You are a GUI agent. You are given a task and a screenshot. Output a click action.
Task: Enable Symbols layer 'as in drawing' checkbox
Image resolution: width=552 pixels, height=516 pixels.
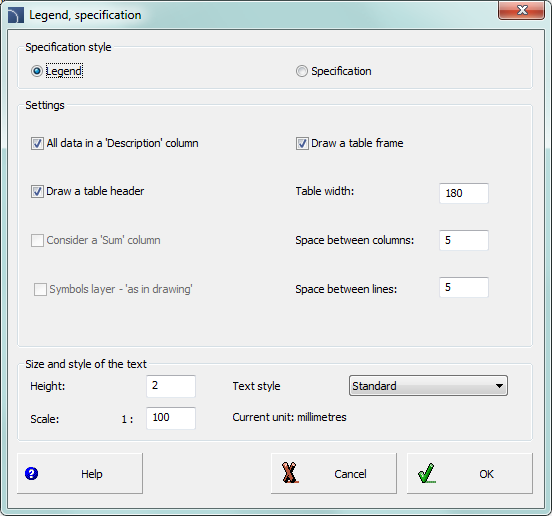tap(40, 289)
